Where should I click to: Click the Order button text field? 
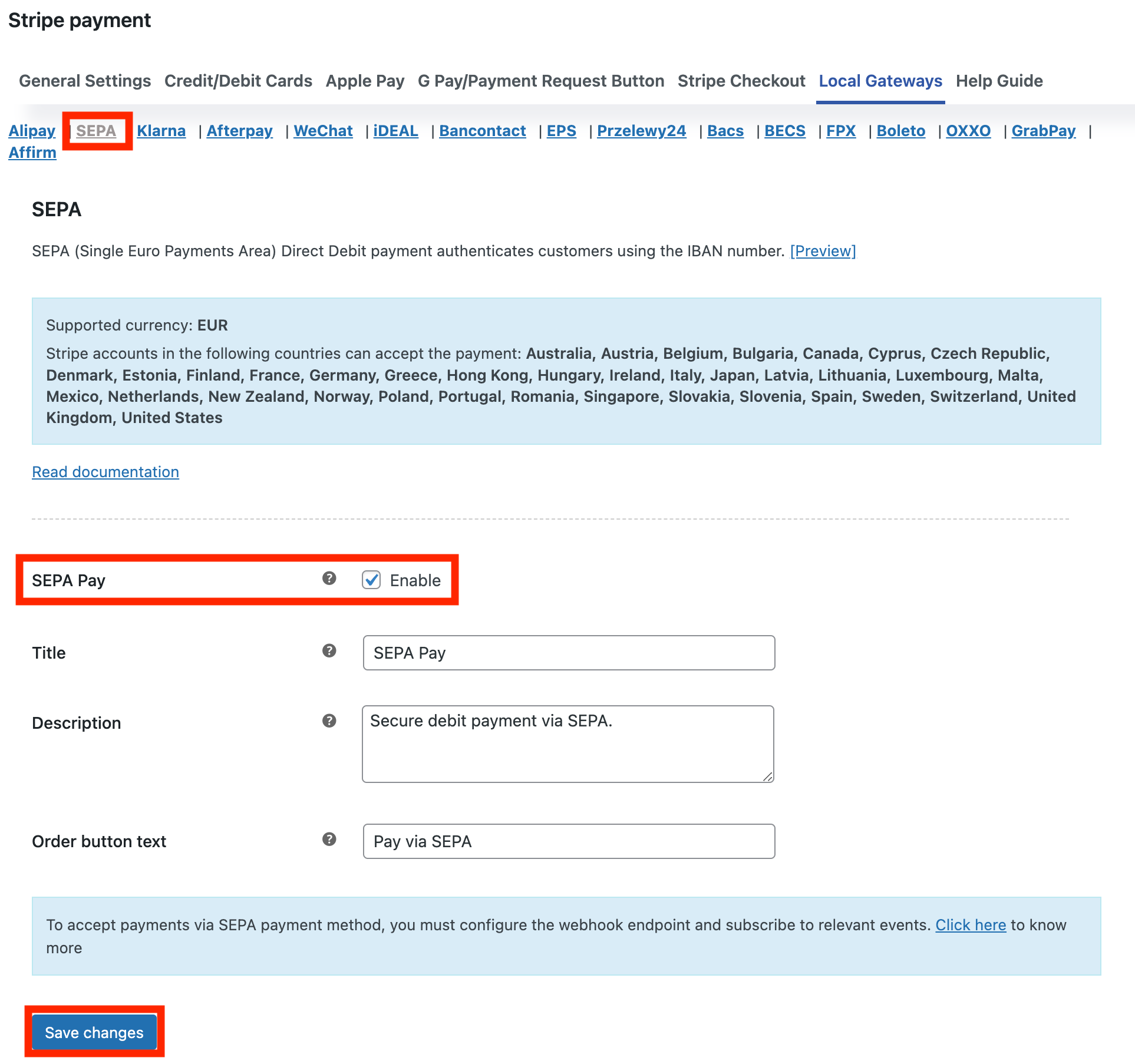tap(567, 841)
